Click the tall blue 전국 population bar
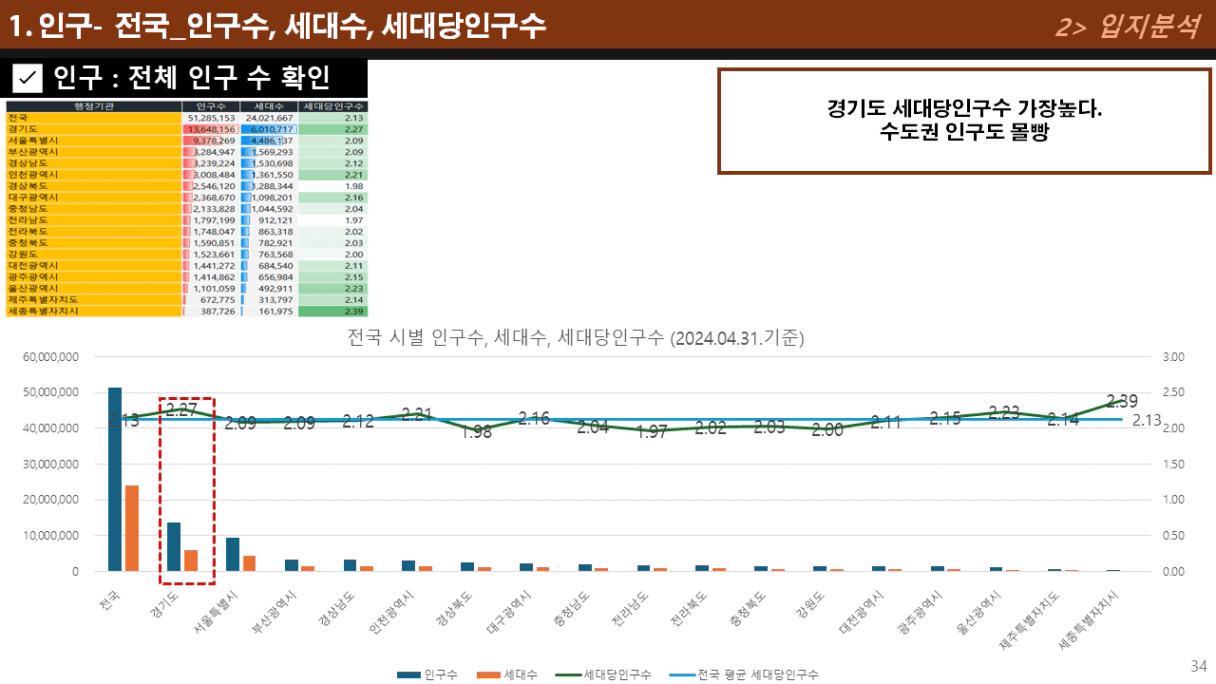This screenshot has width=1216, height=684. tap(115, 479)
